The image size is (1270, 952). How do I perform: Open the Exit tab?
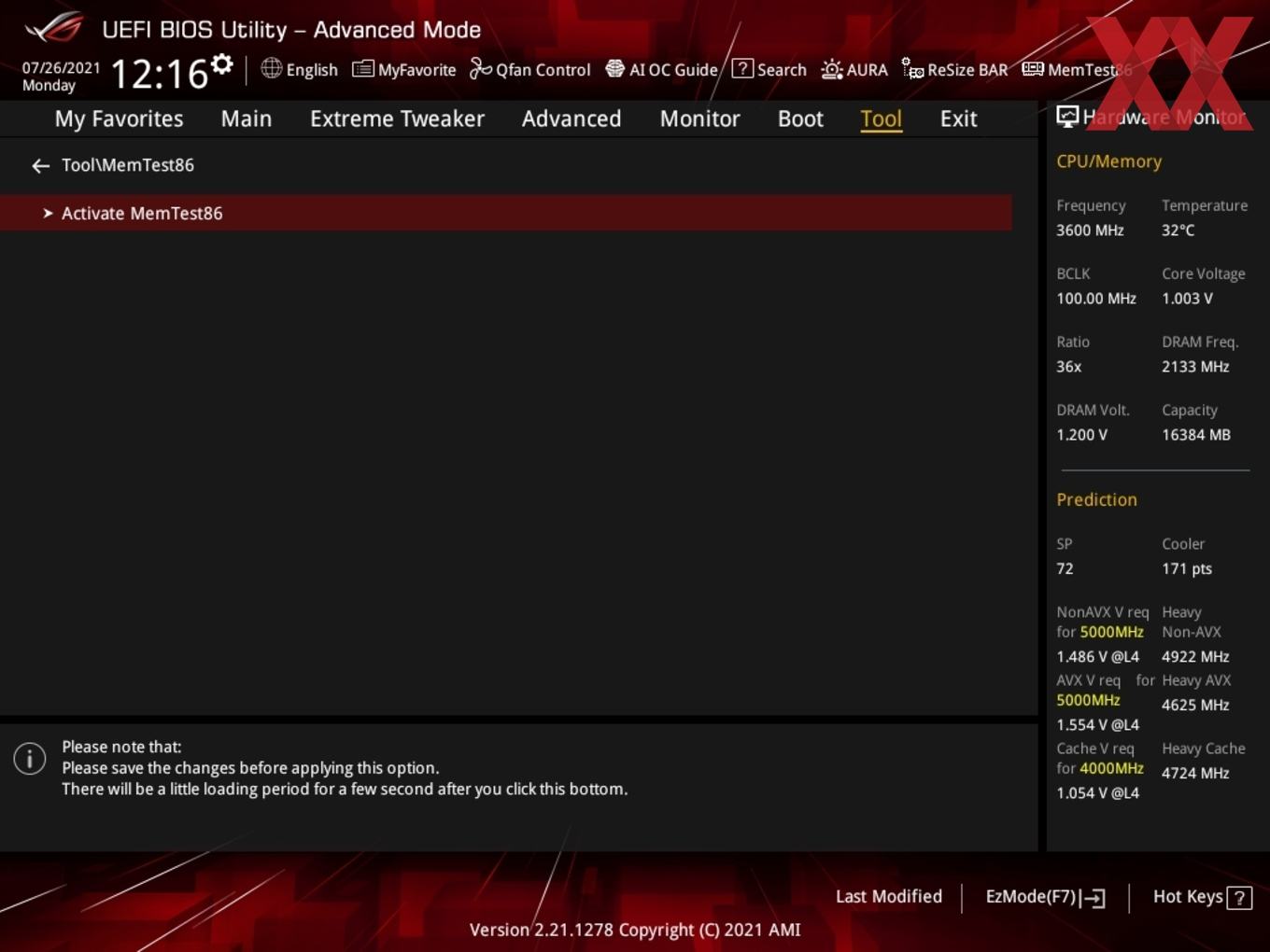959,119
